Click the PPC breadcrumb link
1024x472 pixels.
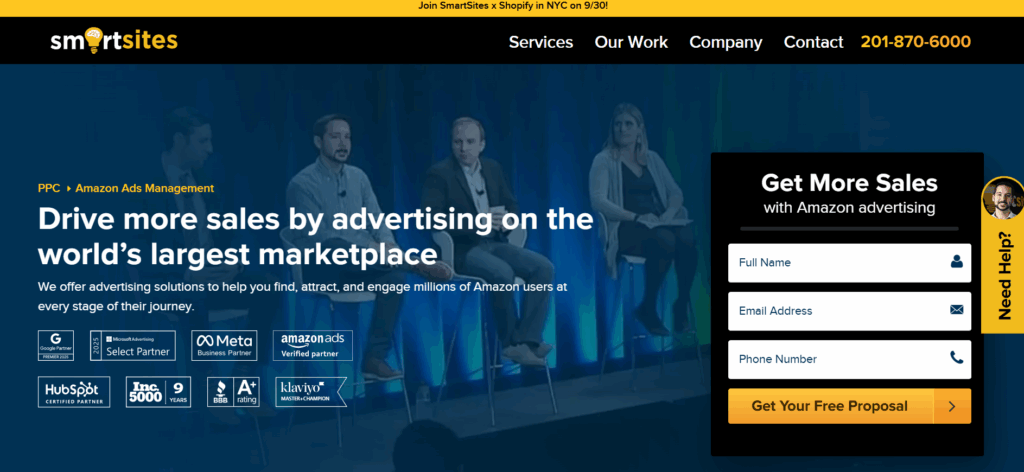(49, 188)
